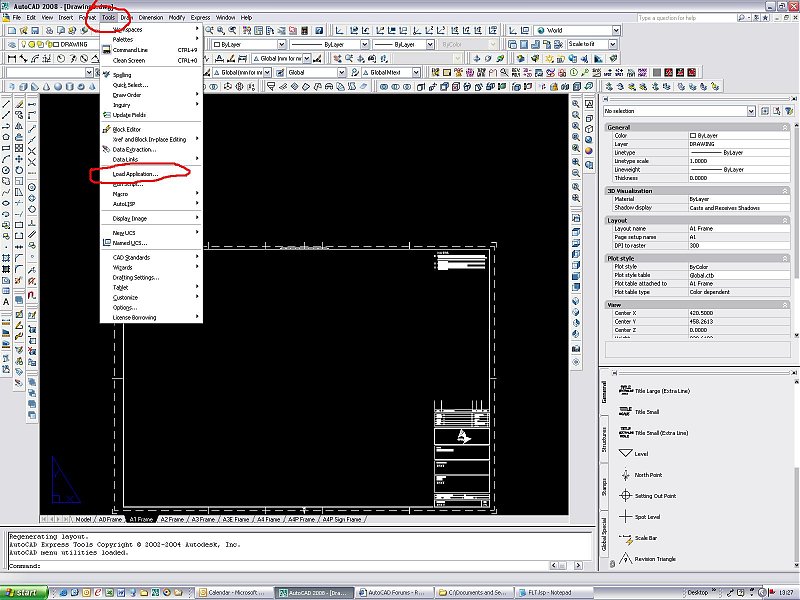Collapse the General properties section

pos(785,128)
